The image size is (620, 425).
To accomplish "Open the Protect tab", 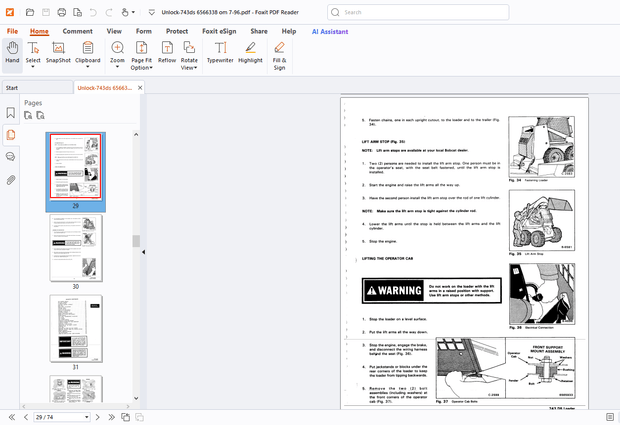I will pyautogui.click(x=177, y=31).
